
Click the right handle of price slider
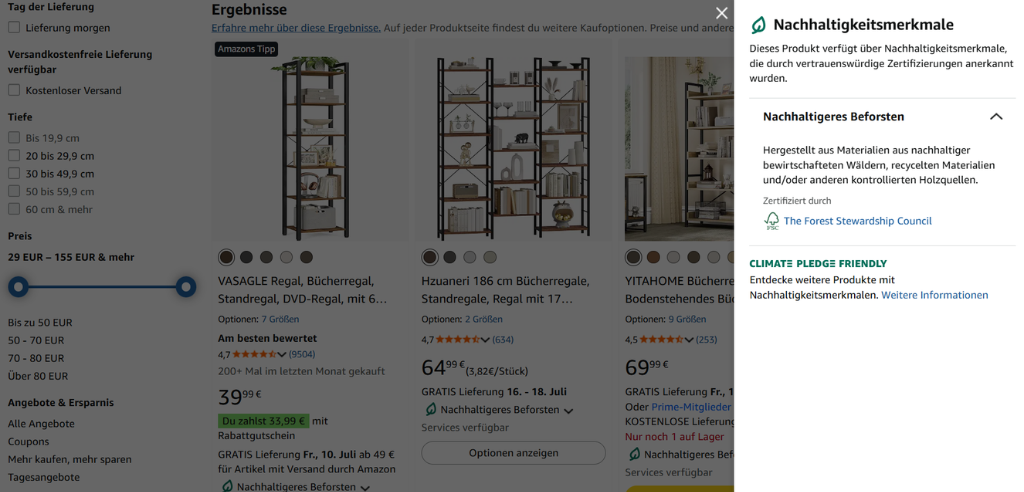point(186,286)
